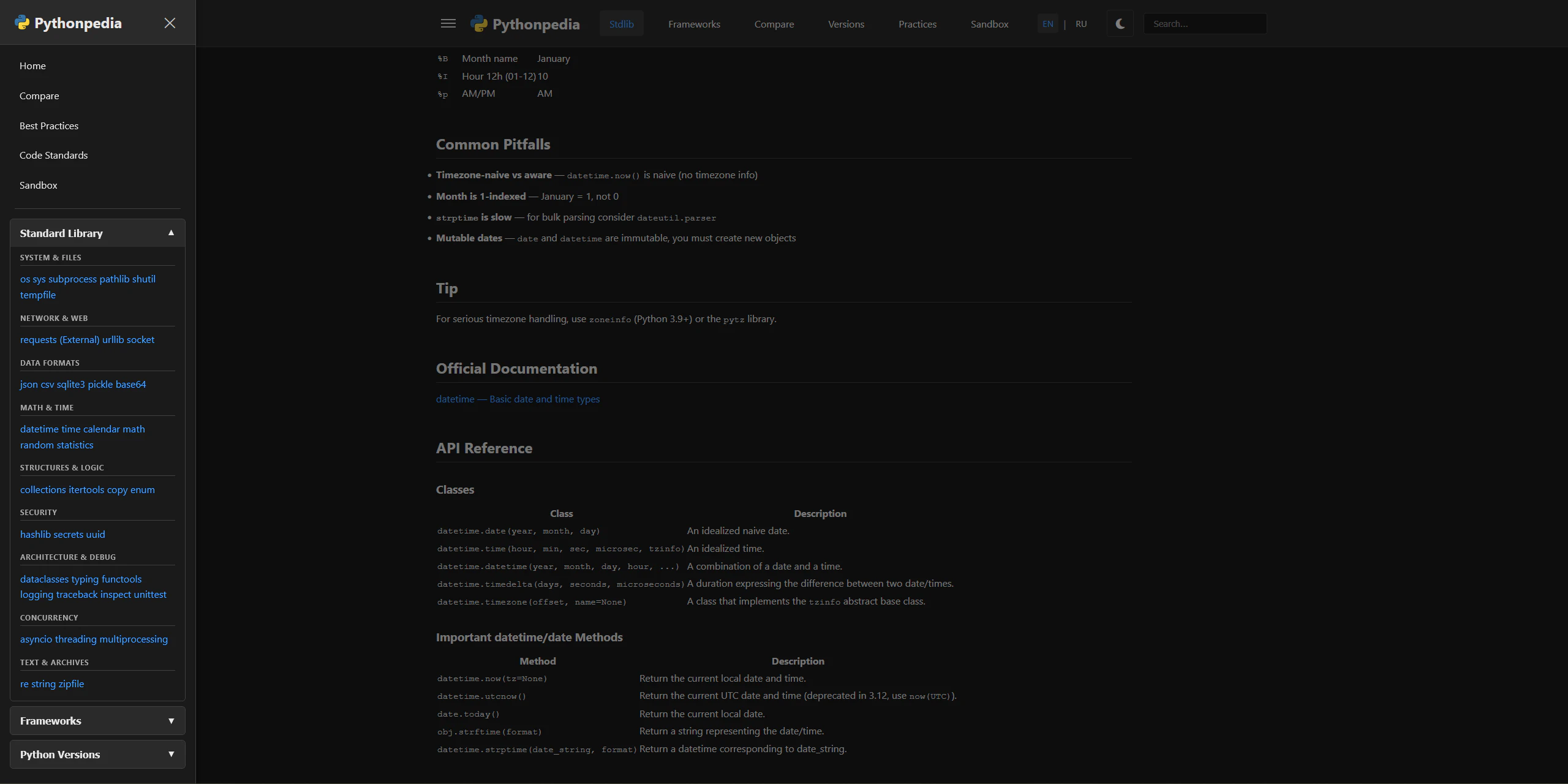Select the EN language option

[1047, 23]
